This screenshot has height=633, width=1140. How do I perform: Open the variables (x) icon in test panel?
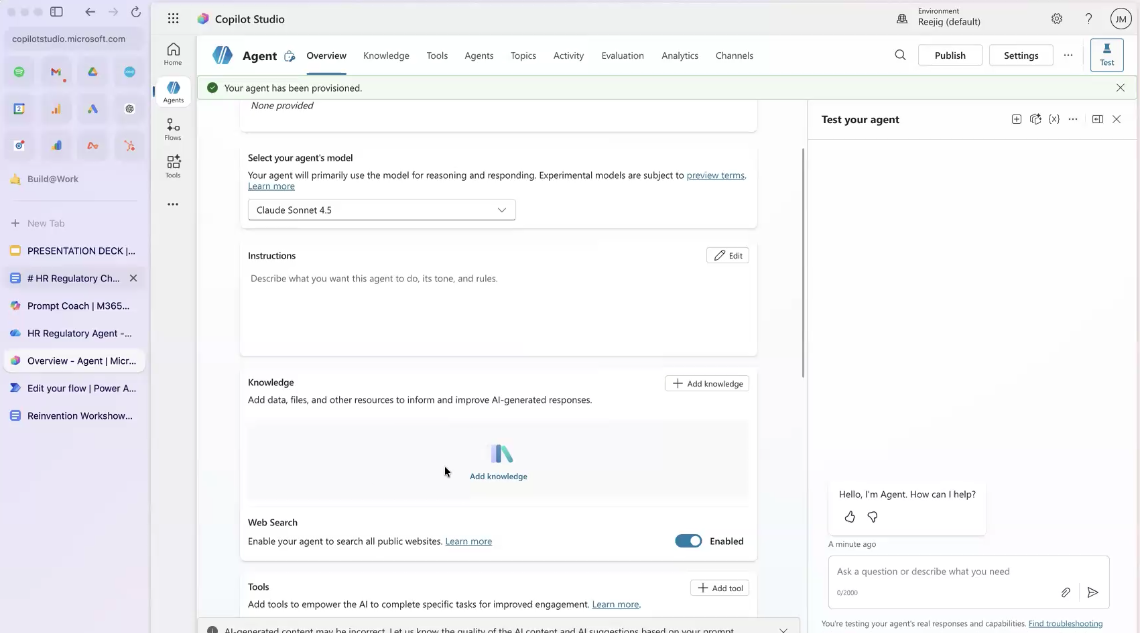click(x=1054, y=119)
